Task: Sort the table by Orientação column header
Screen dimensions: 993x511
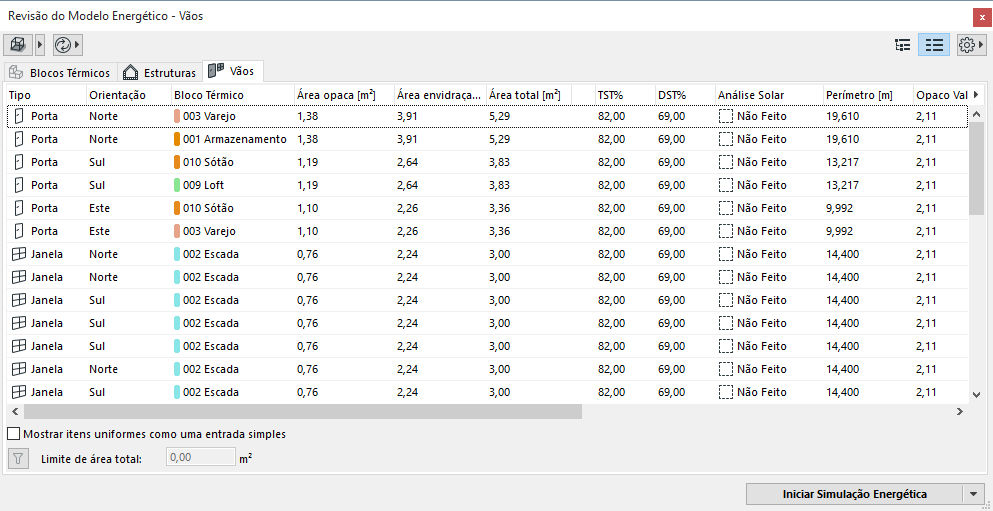Action: (117, 95)
